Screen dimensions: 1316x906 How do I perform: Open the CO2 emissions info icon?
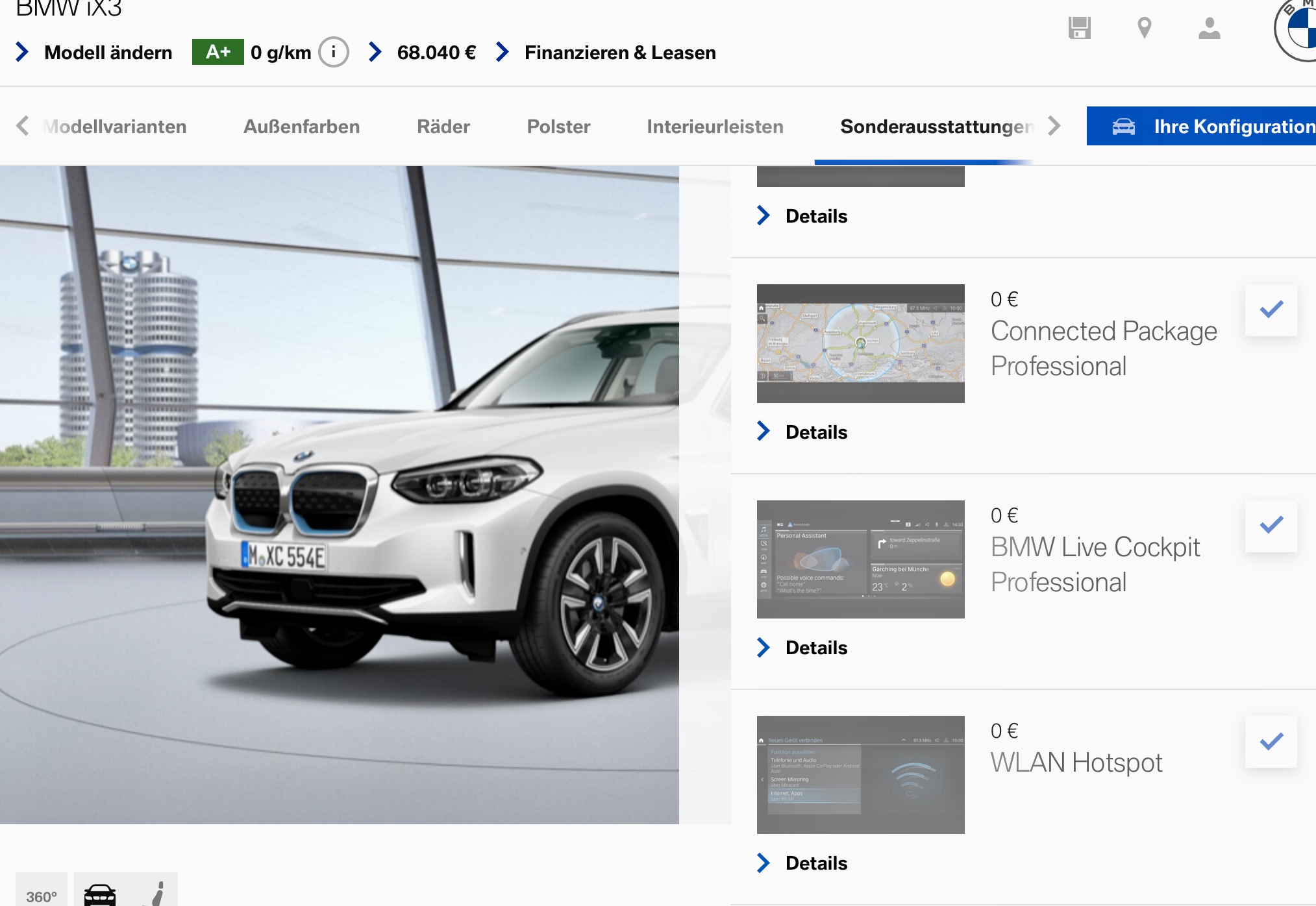334,52
